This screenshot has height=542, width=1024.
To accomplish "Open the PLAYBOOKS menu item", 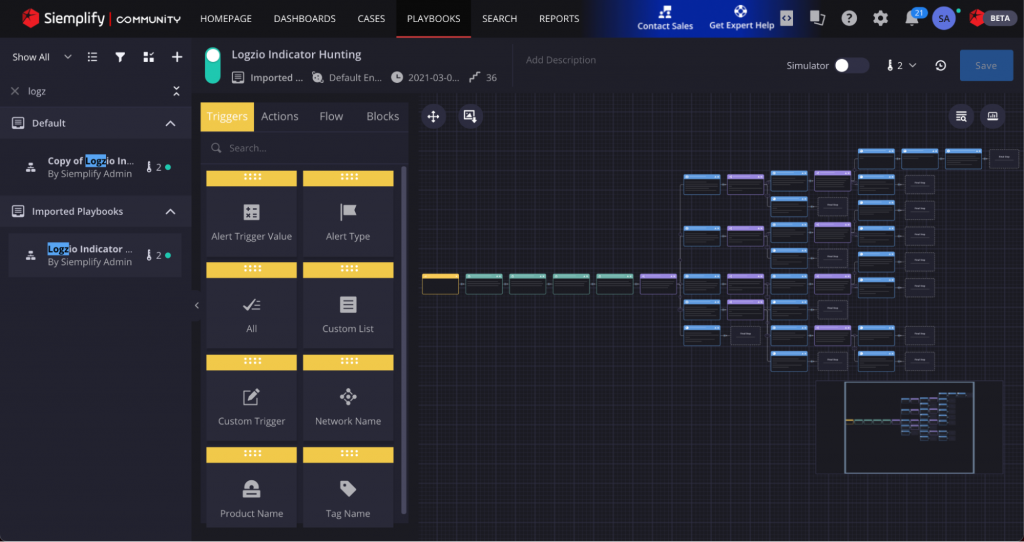I will (434, 18).
